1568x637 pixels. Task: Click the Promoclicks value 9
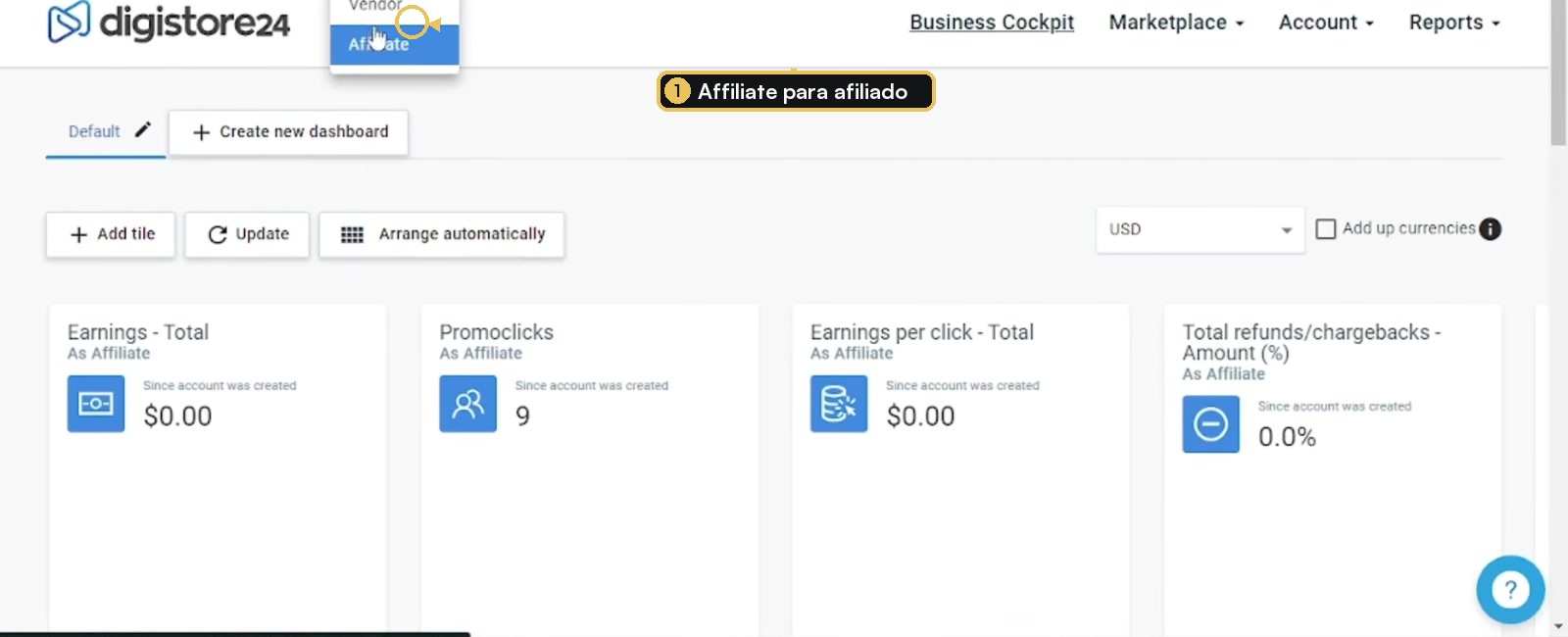[x=522, y=416]
